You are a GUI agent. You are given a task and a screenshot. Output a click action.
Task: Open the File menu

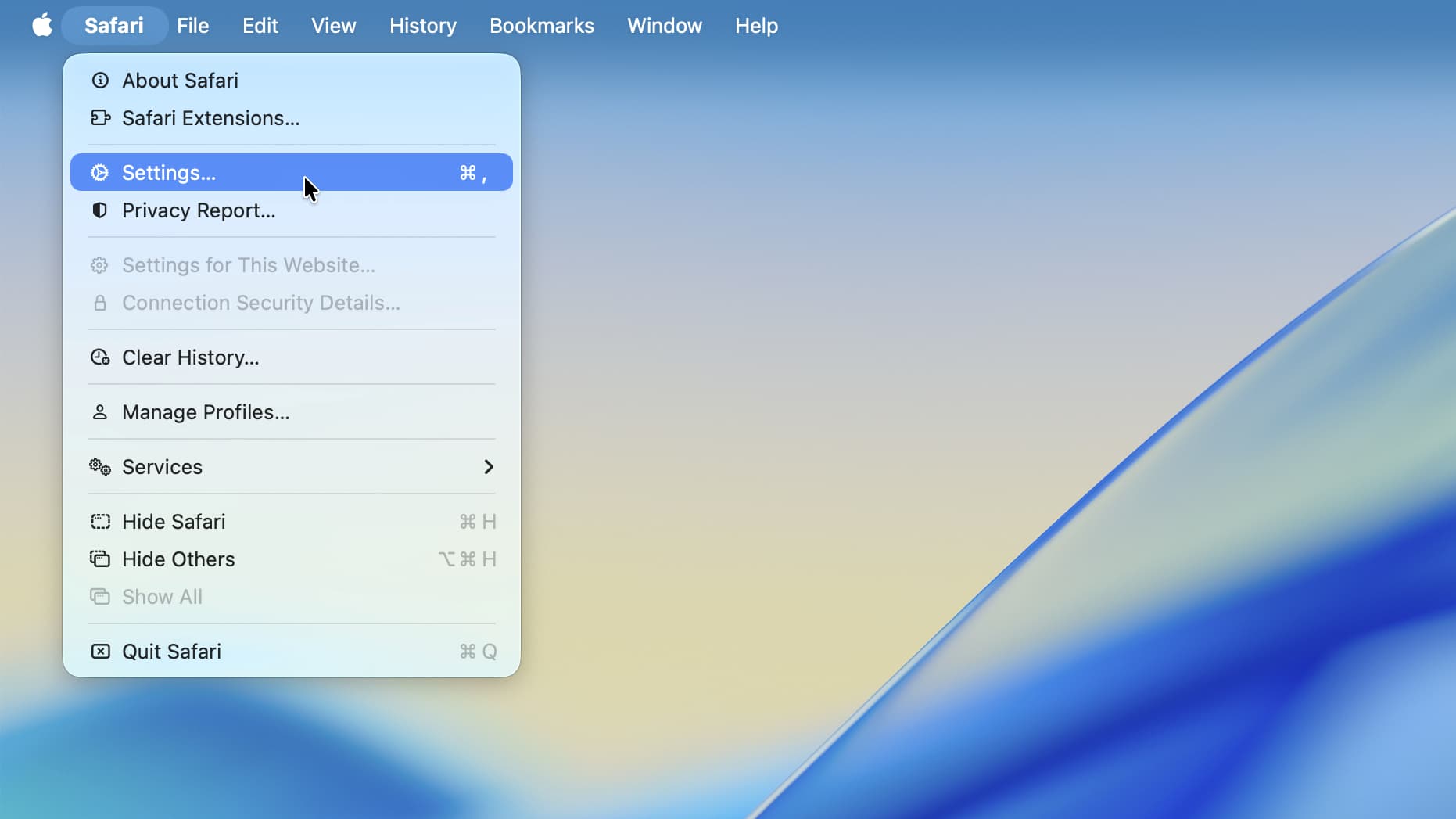coord(192,25)
